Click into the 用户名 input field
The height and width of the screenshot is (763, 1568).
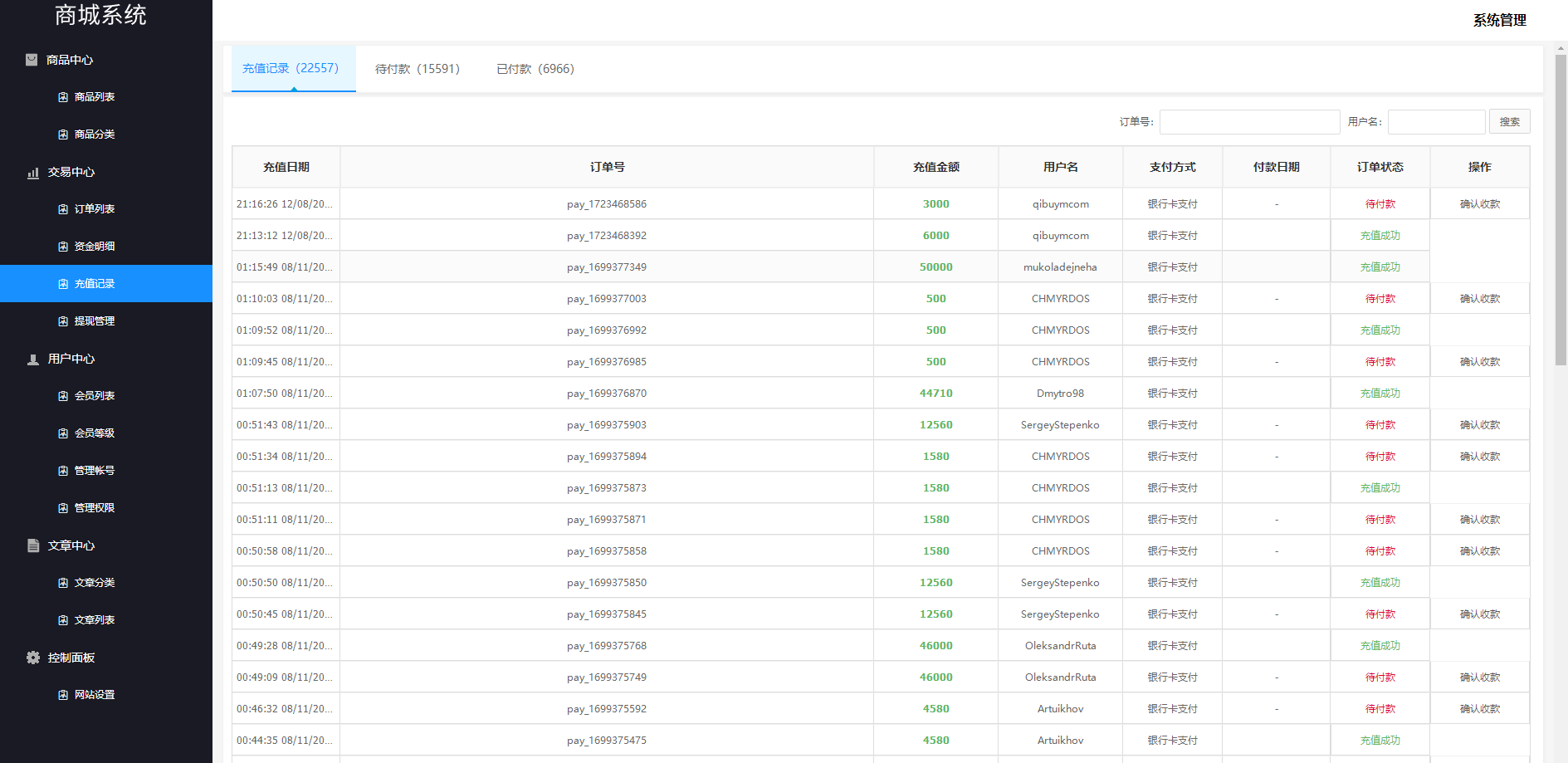[1436, 122]
